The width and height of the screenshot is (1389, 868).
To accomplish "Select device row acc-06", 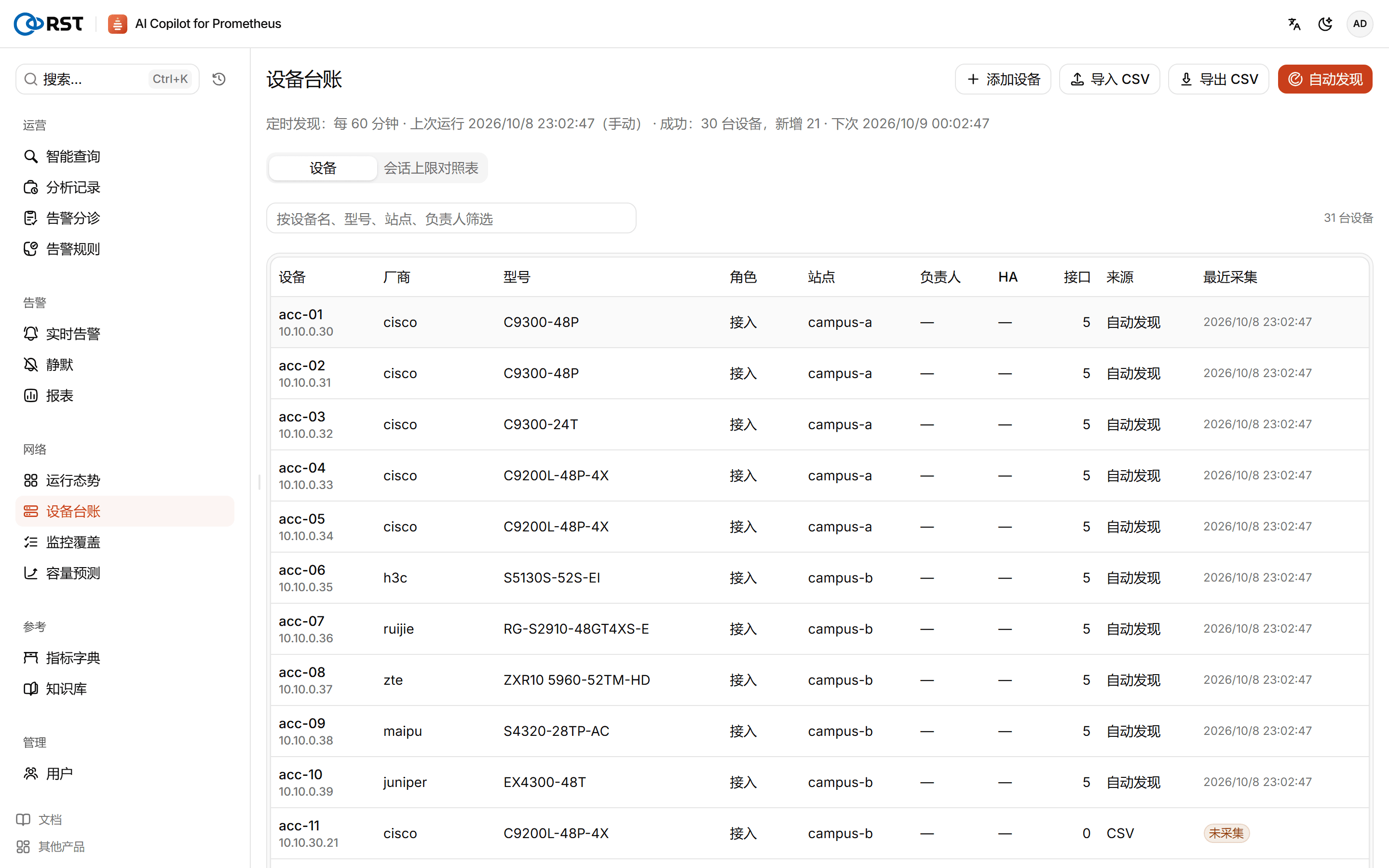I will pos(819,578).
